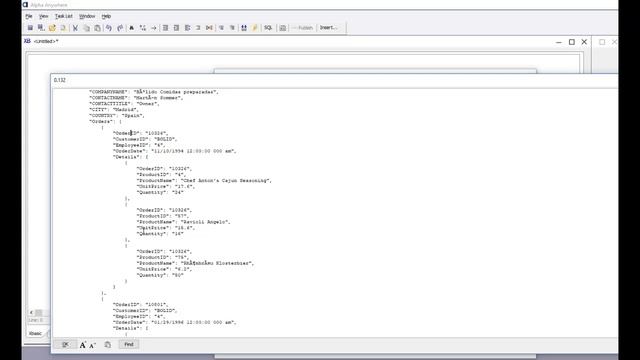Click the left-align lines toolbar icon
The height and width of the screenshot is (360, 640).
tap(187, 28)
